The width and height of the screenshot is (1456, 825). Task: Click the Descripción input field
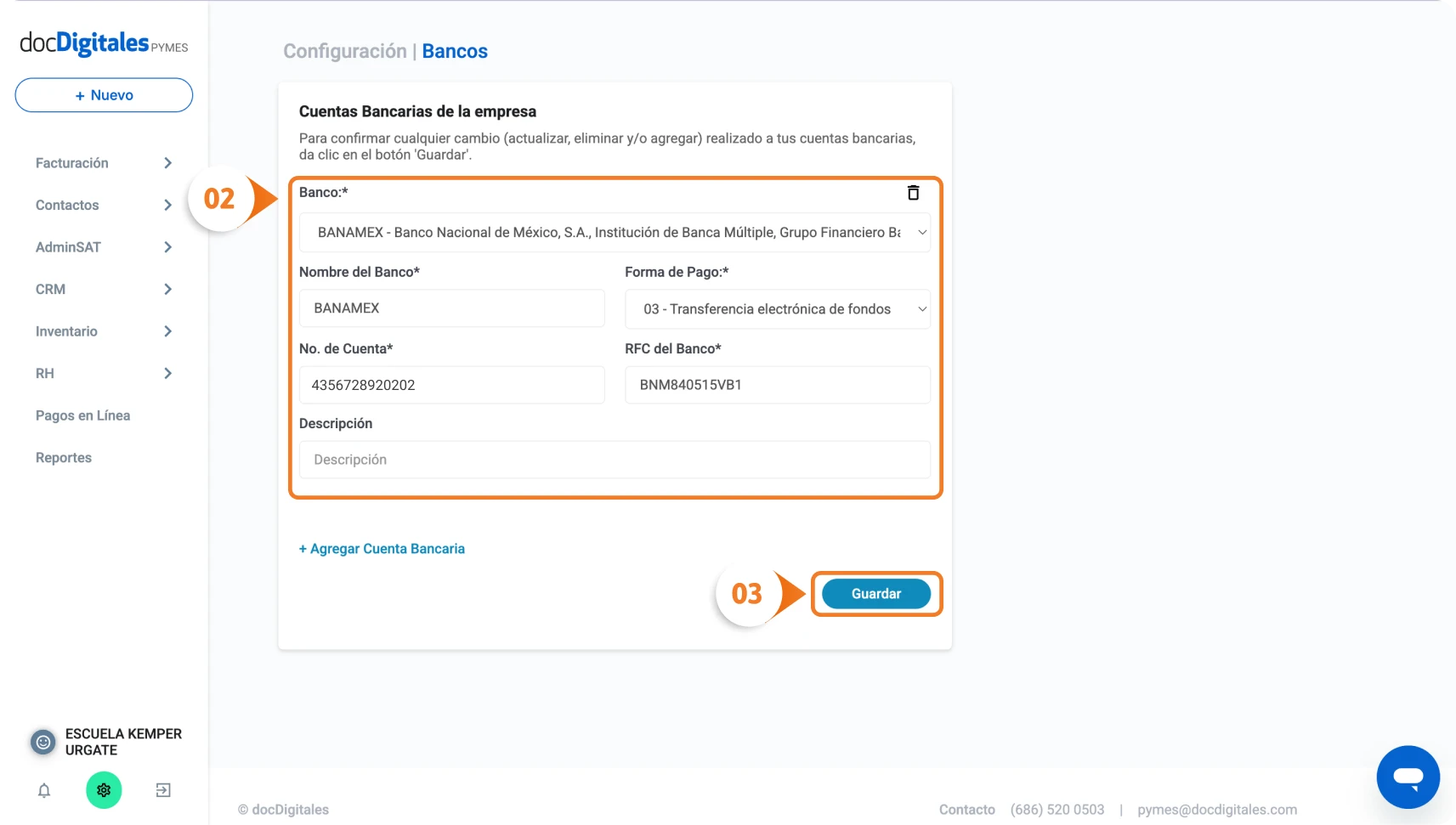pyautogui.click(x=615, y=460)
